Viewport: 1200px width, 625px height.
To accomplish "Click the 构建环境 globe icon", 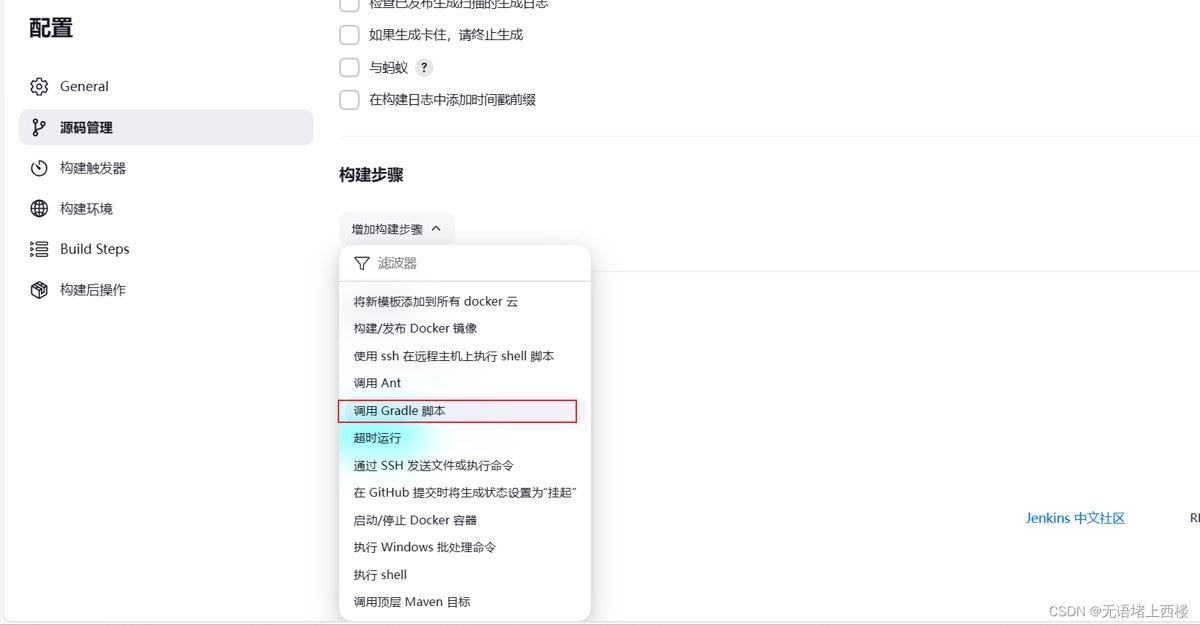I will coord(39,209).
